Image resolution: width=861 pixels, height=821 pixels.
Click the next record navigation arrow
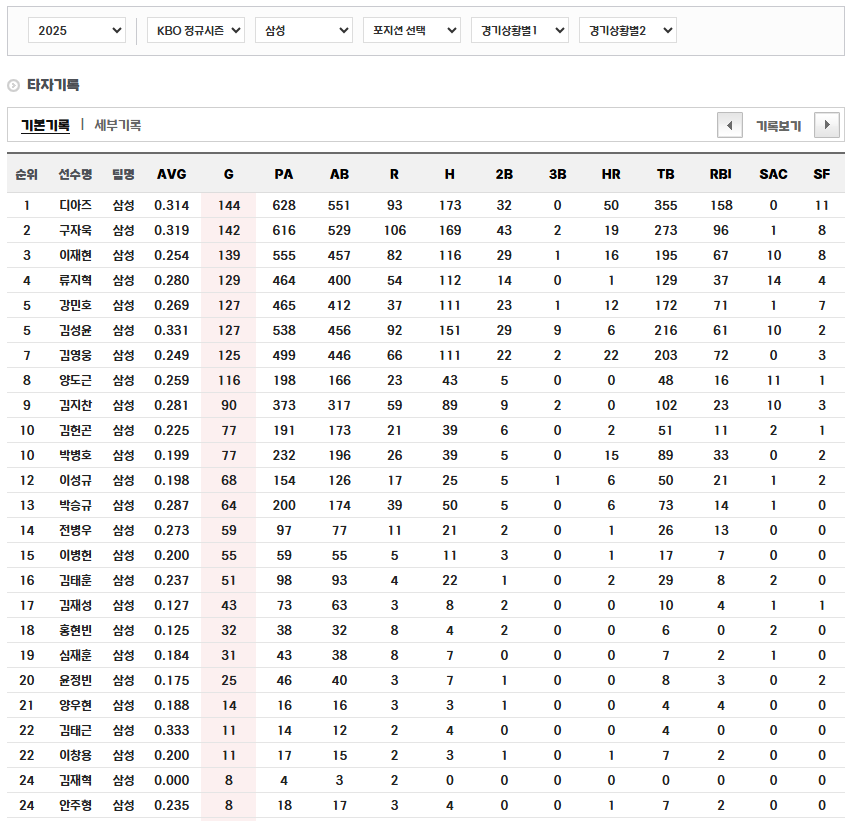(827, 124)
